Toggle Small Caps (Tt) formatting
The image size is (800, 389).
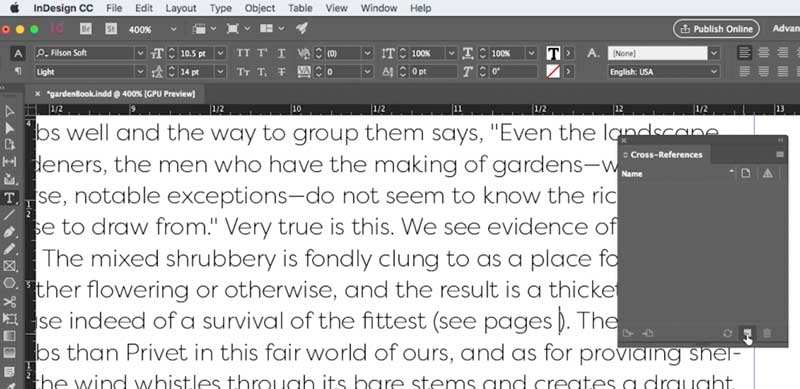point(243,72)
